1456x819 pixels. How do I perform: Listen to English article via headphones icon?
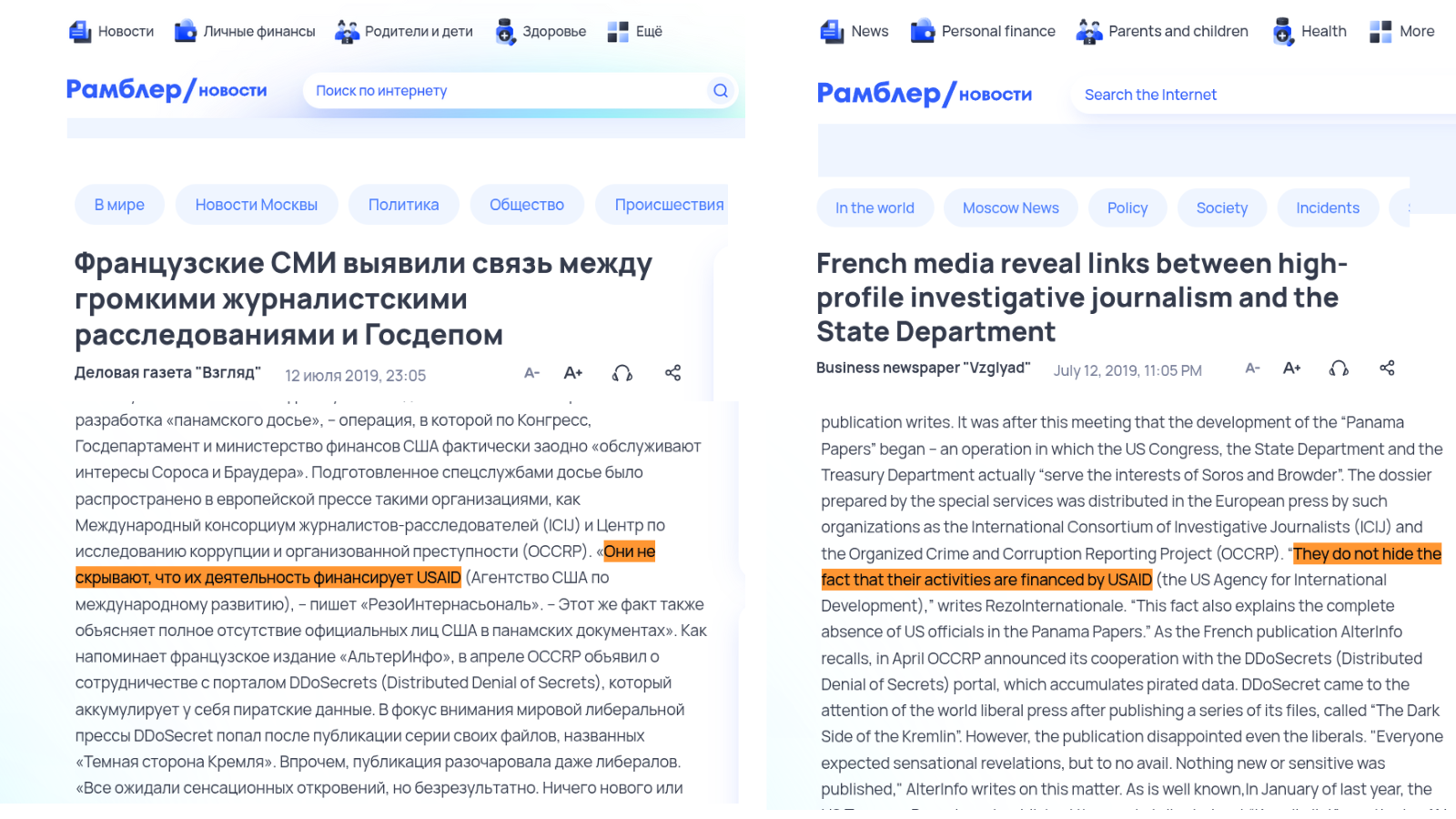[1339, 369]
